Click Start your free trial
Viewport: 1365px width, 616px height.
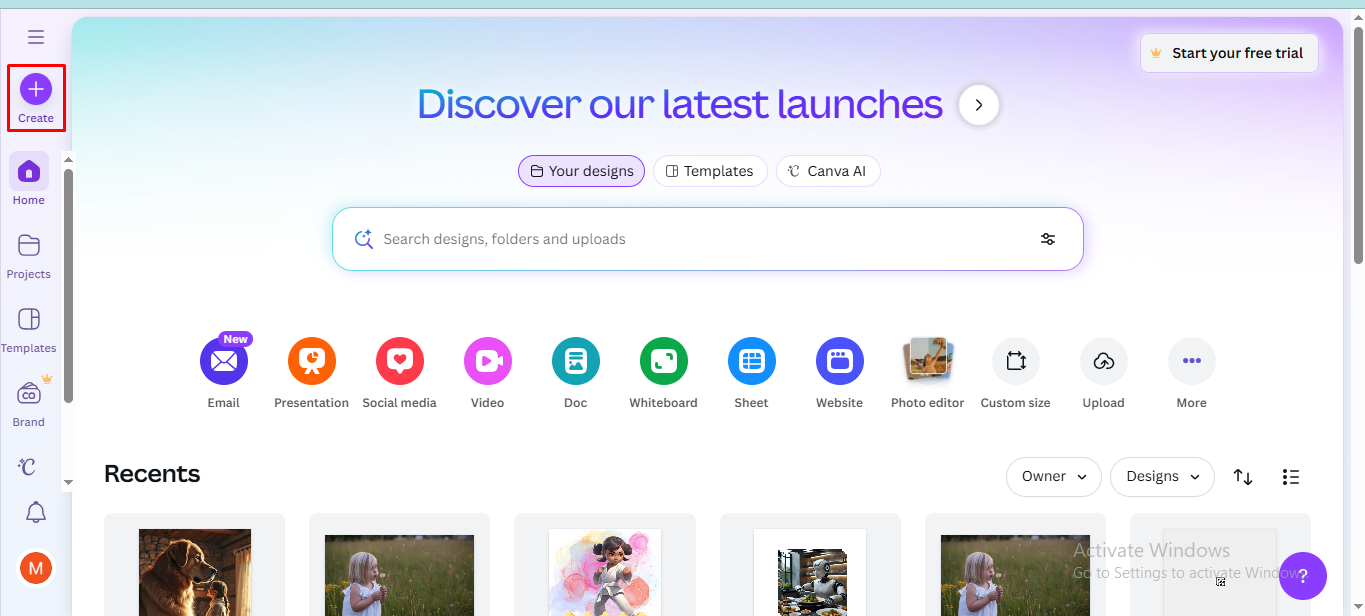click(x=1229, y=52)
